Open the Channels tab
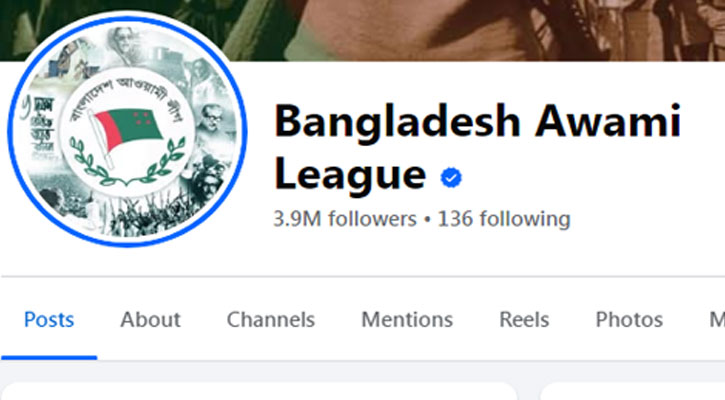 (x=271, y=320)
